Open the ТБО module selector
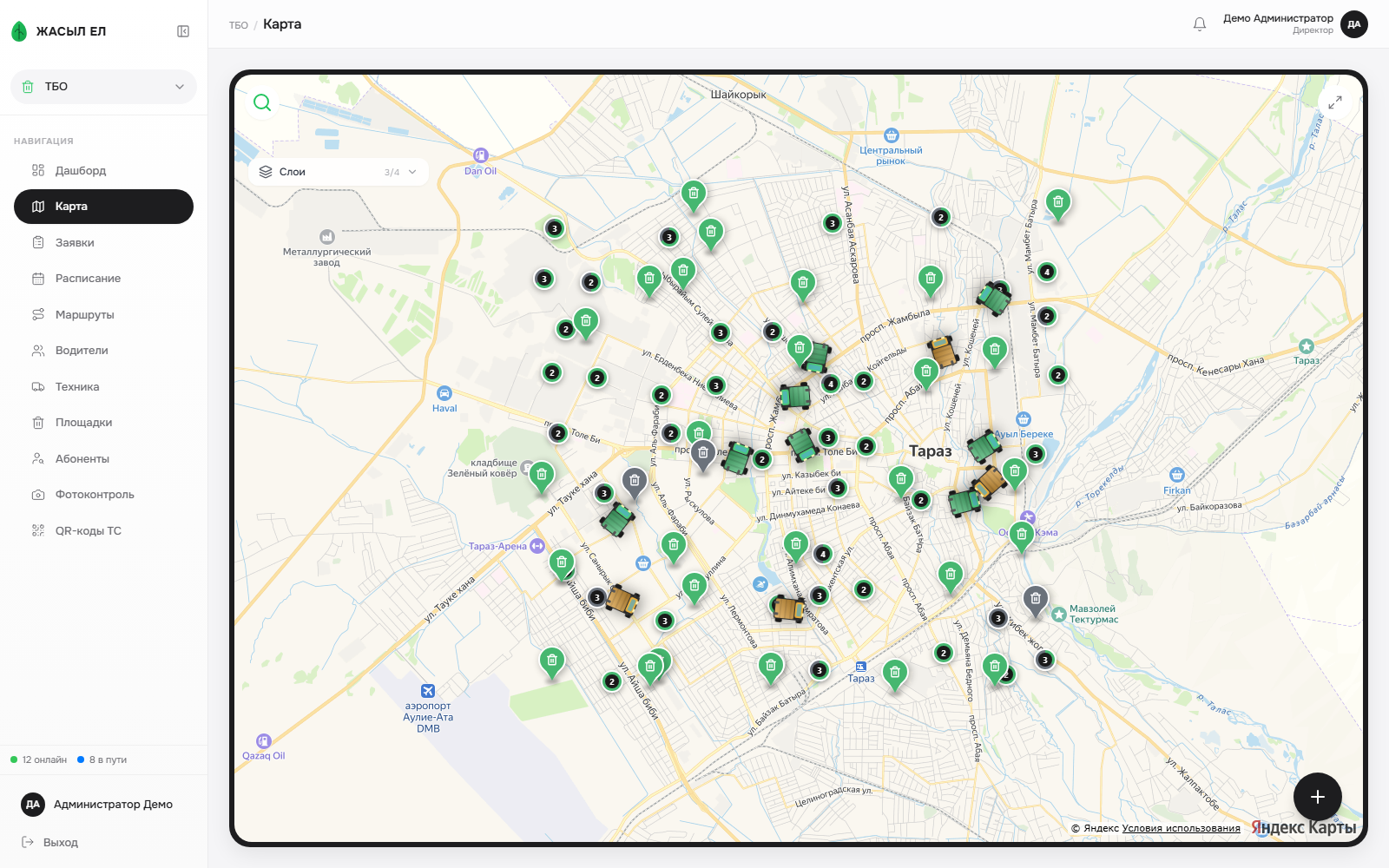The width and height of the screenshot is (1389, 868). (x=103, y=87)
